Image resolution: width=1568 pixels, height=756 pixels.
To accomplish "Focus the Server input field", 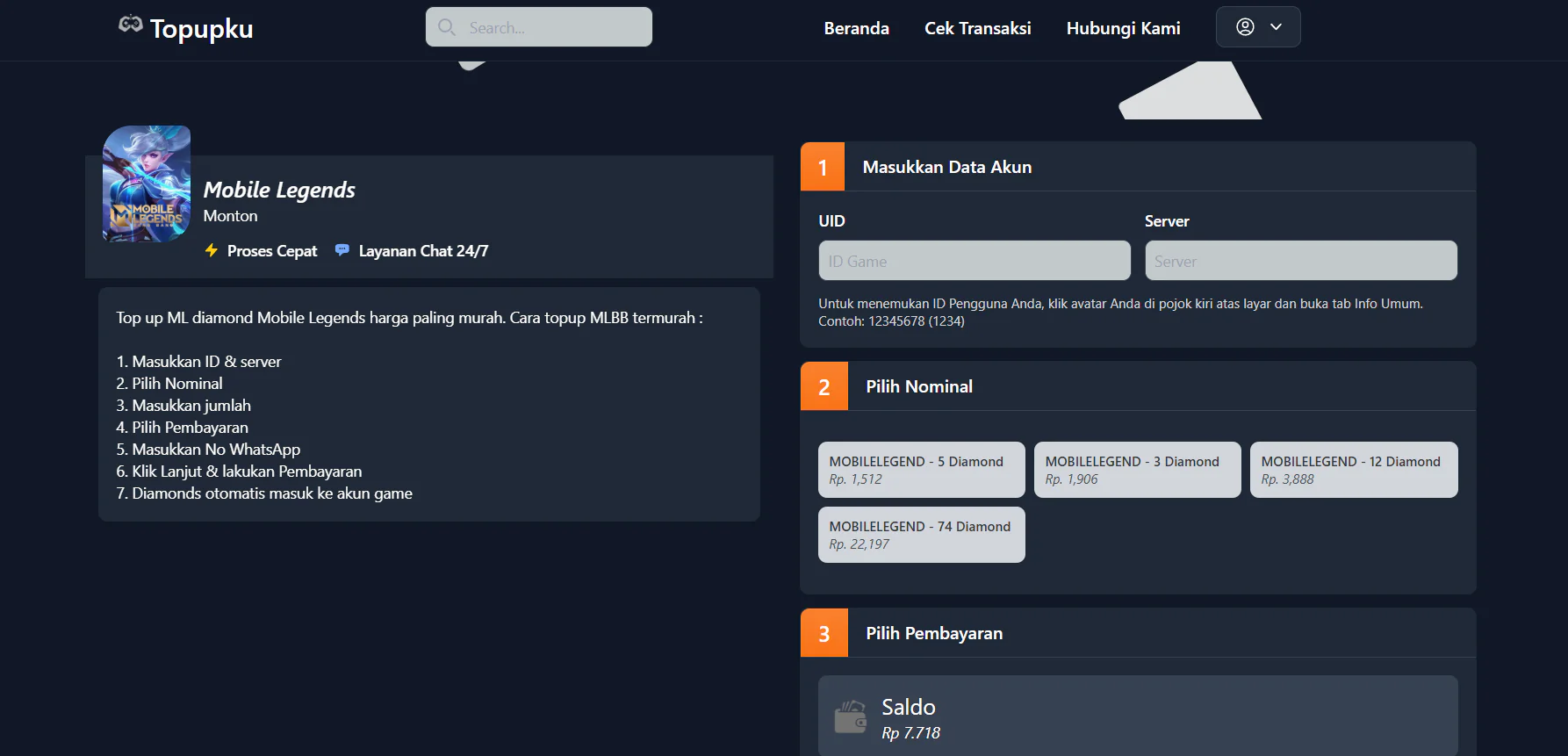I will pos(1301,261).
